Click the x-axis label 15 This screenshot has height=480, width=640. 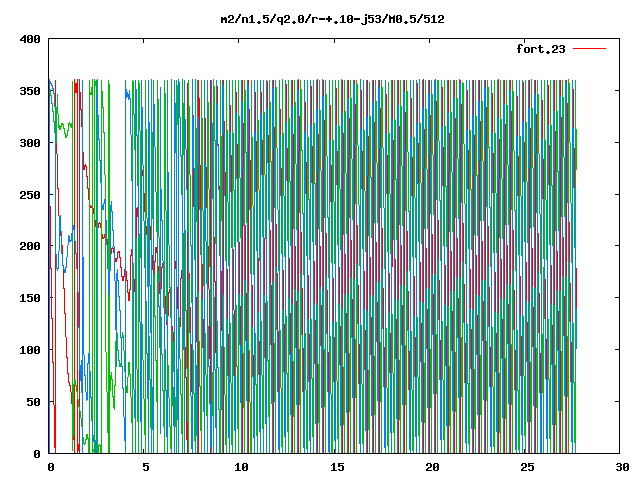pos(337,467)
